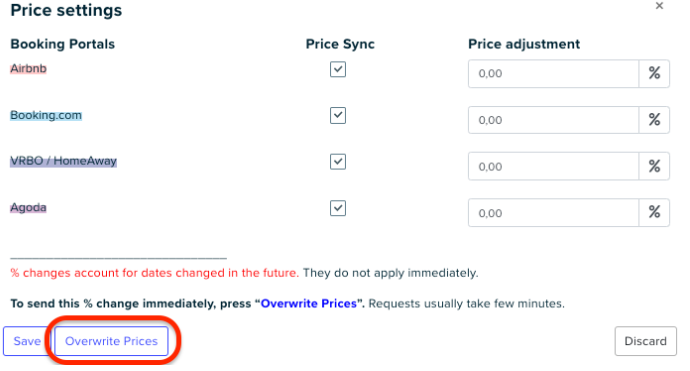The image size is (690, 371).
Task: Click the percent symbol for VRBO / HomeAway
Action: 654,166
